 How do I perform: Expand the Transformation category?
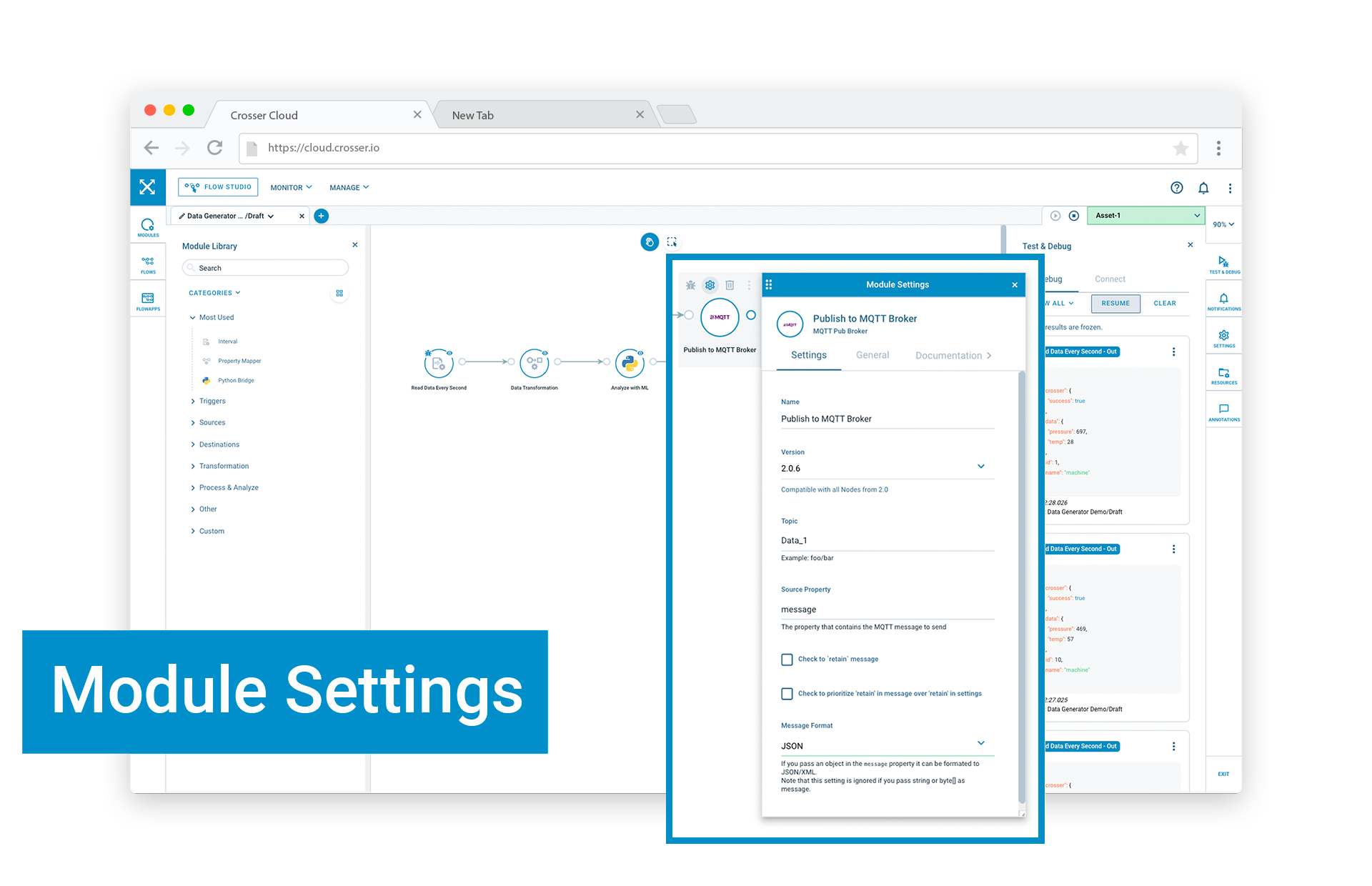tap(219, 466)
